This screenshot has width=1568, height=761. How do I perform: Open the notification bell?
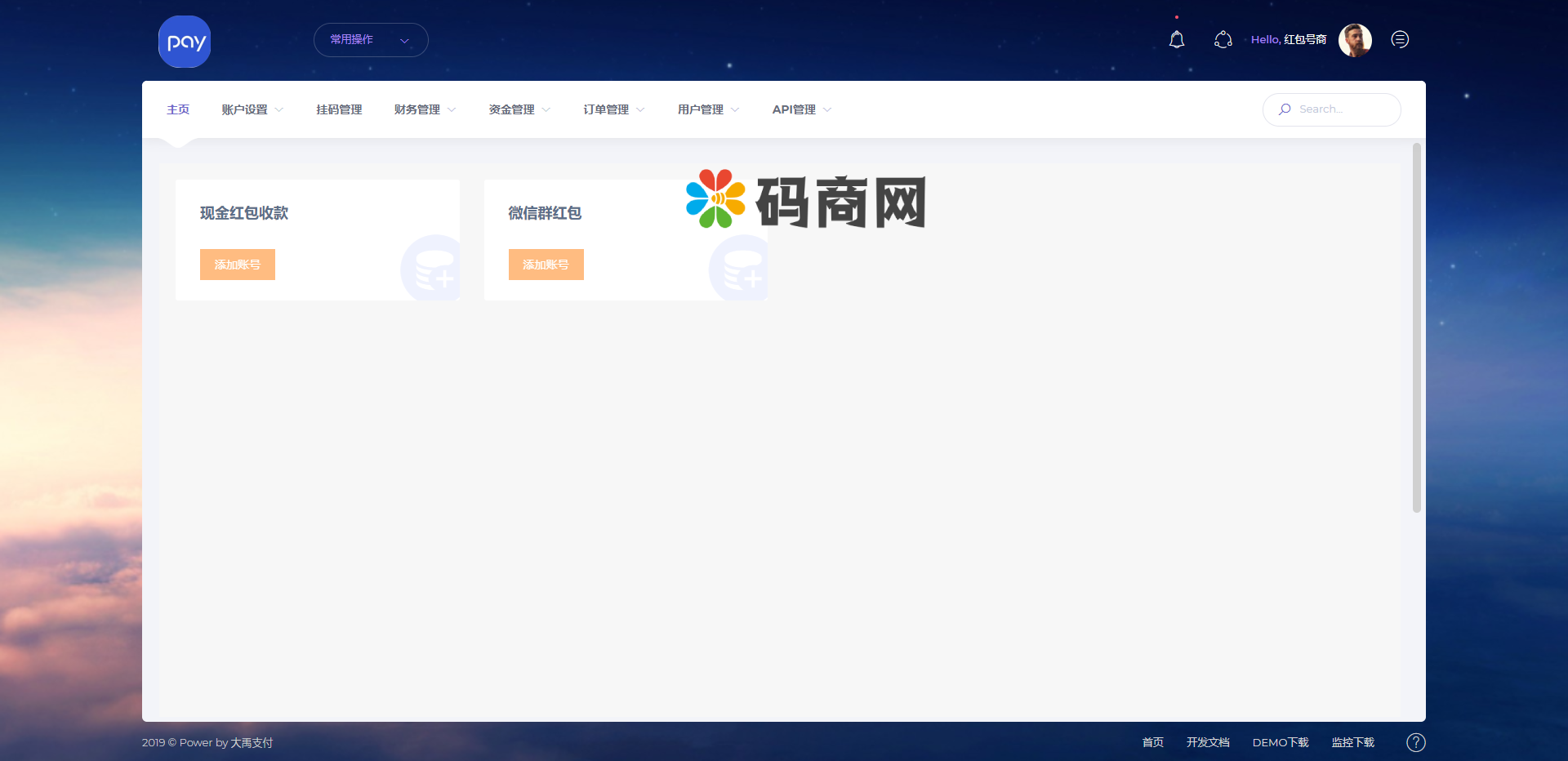(1176, 39)
